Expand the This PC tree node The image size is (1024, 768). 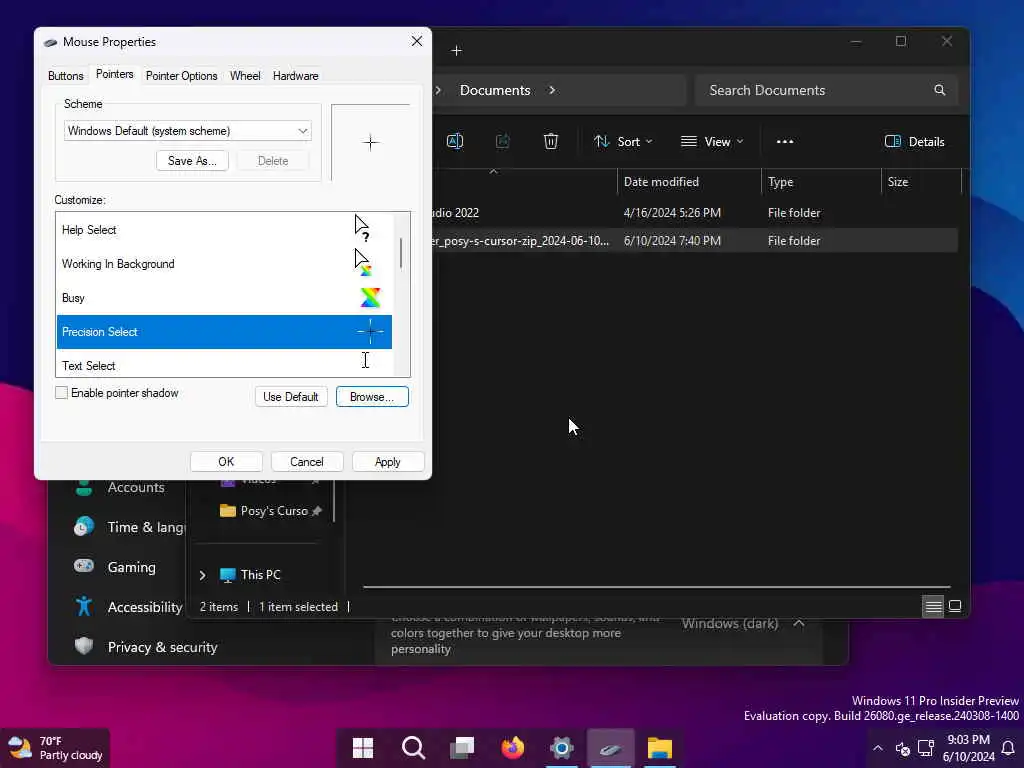point(202,575)
